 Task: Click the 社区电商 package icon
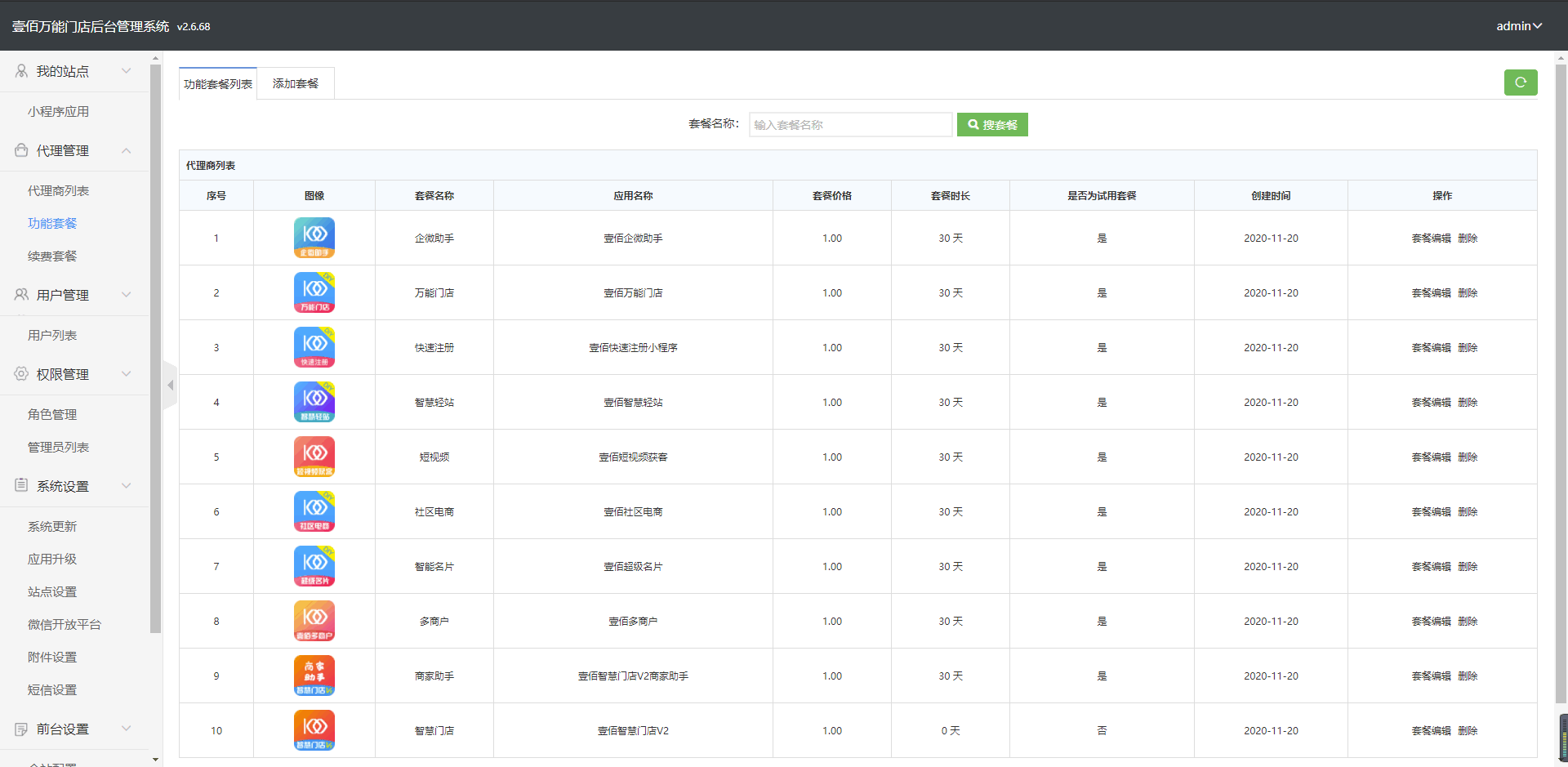[314, 511]
